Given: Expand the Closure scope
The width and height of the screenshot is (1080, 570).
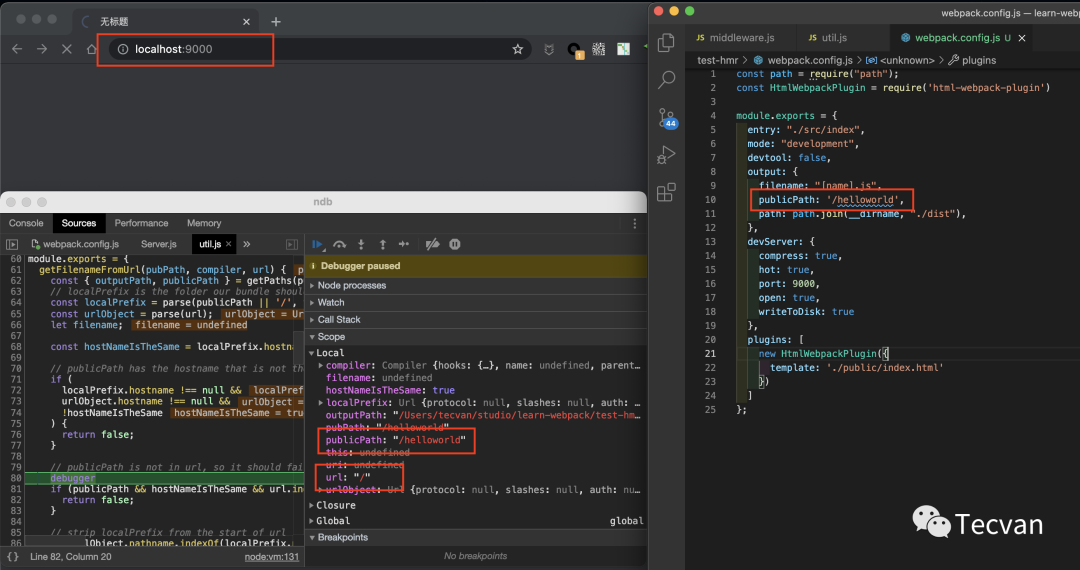Looking at the screenshot, I should (x=335, y=505).
